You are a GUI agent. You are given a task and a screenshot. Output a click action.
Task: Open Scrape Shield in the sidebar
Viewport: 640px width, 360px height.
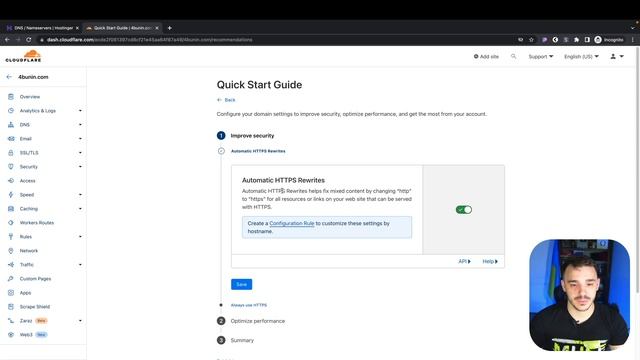(x=35, y=307)
